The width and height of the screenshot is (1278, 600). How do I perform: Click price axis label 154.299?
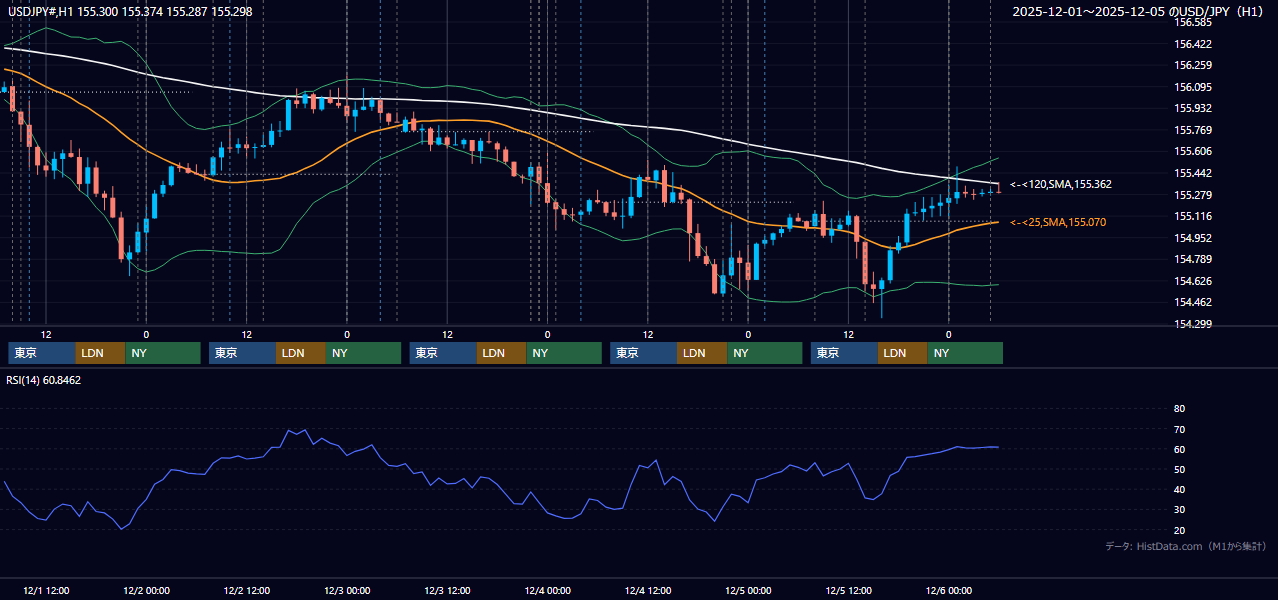click(1193, 324)
